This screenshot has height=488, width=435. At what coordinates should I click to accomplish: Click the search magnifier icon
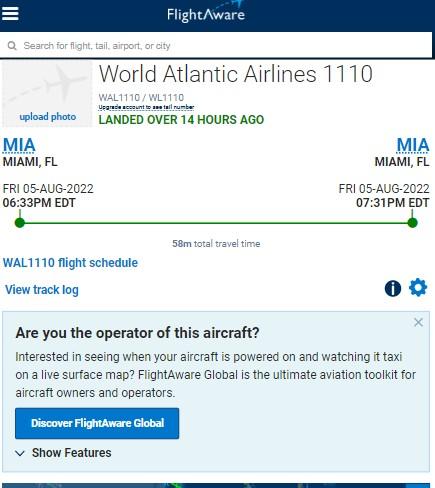tap(12, 46)
